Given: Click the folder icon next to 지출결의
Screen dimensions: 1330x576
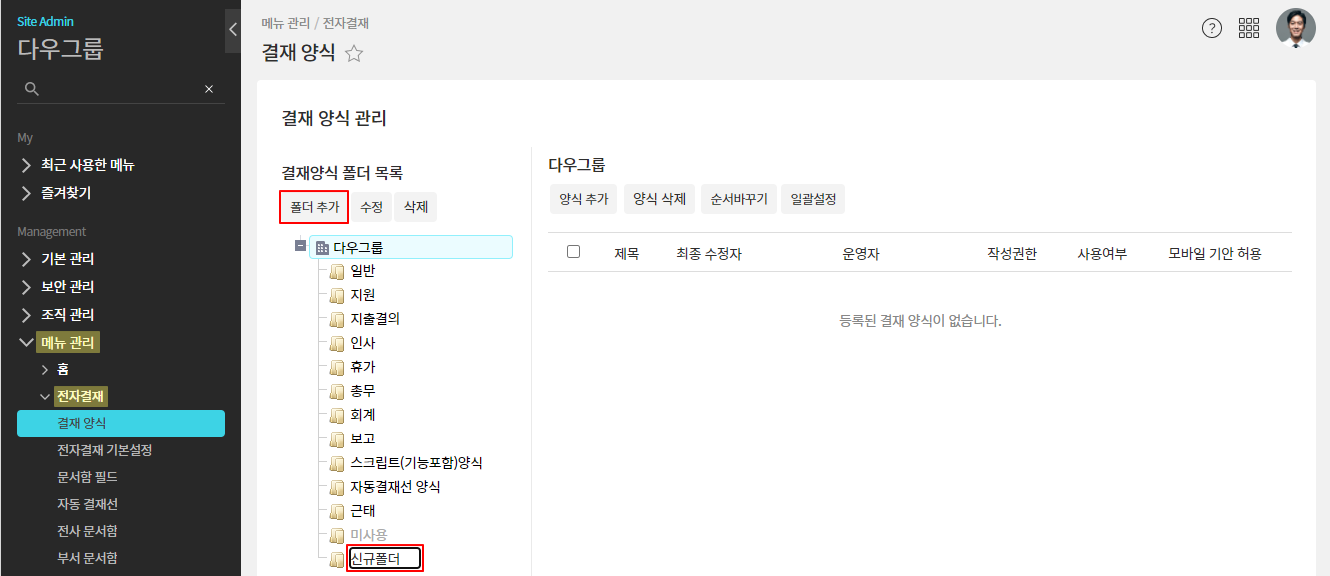Looking at the screenshot, I should click(337, 319).
